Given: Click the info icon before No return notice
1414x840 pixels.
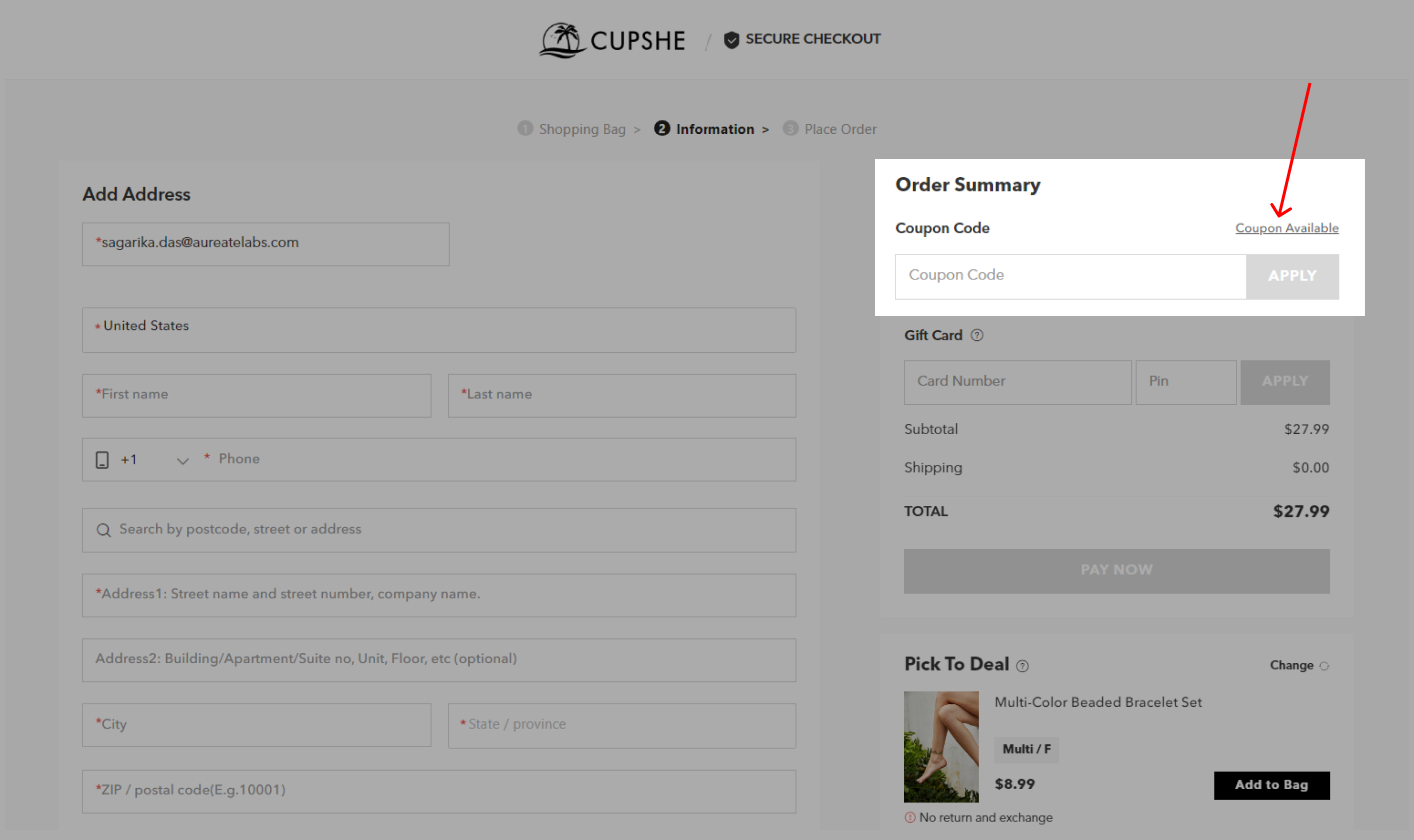Looking at the screenshot, I should tap(910, 817).
